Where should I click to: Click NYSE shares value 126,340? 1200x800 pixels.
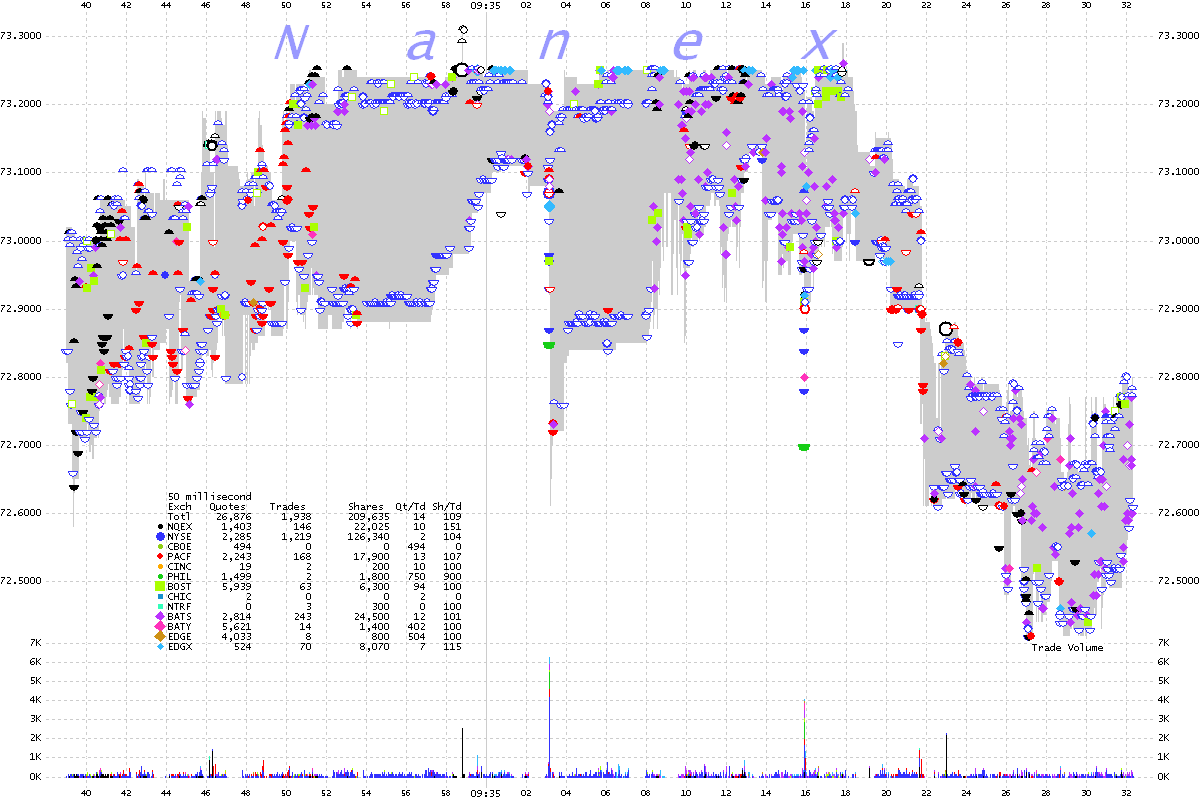click(x=368, y=535)
